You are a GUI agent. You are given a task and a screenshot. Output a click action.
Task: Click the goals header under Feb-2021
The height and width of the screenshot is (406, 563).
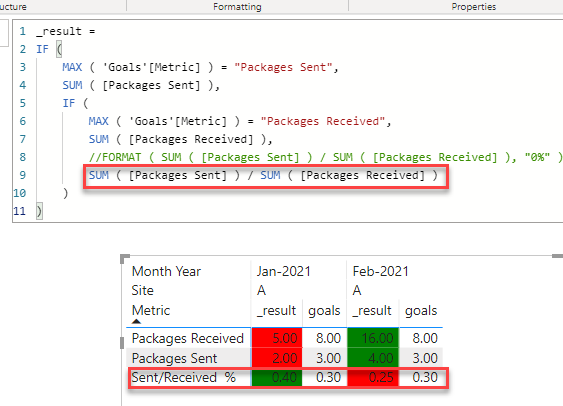coord(421,311)
